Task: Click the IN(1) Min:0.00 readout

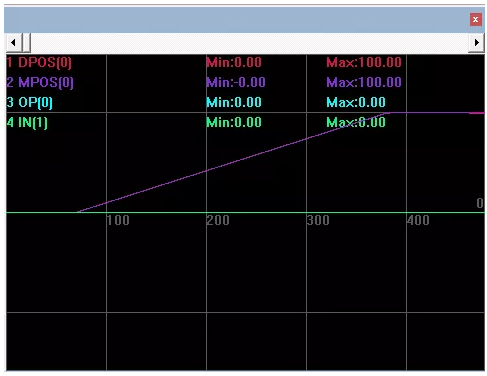Action: 234,122
